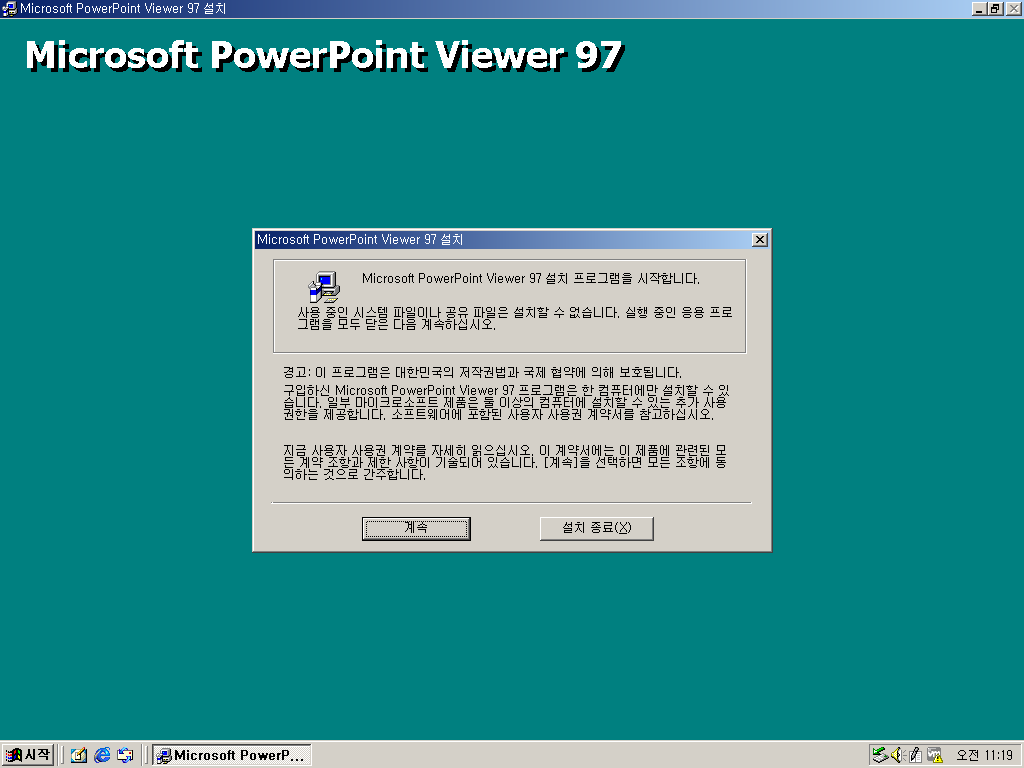Click the 설치 종료(X) exit setup button
This screenshot has width=1024, height=768.
point(596,528)
